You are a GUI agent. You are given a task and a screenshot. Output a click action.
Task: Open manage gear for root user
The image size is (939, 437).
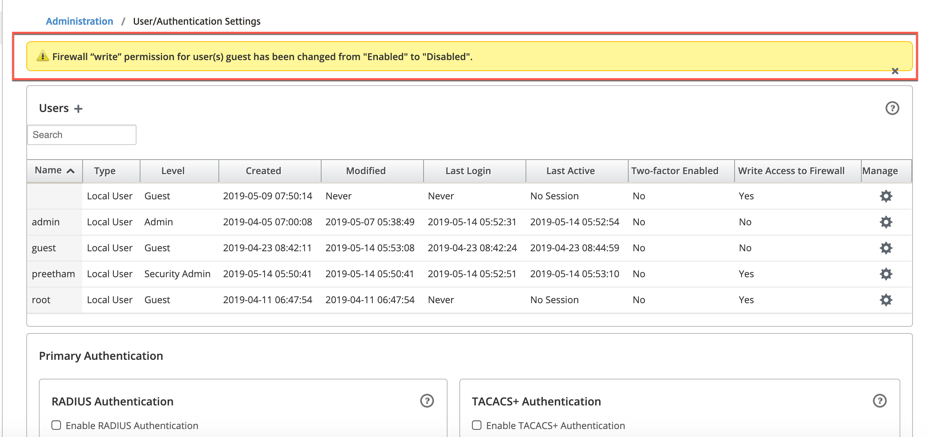(x=886, y=300)
